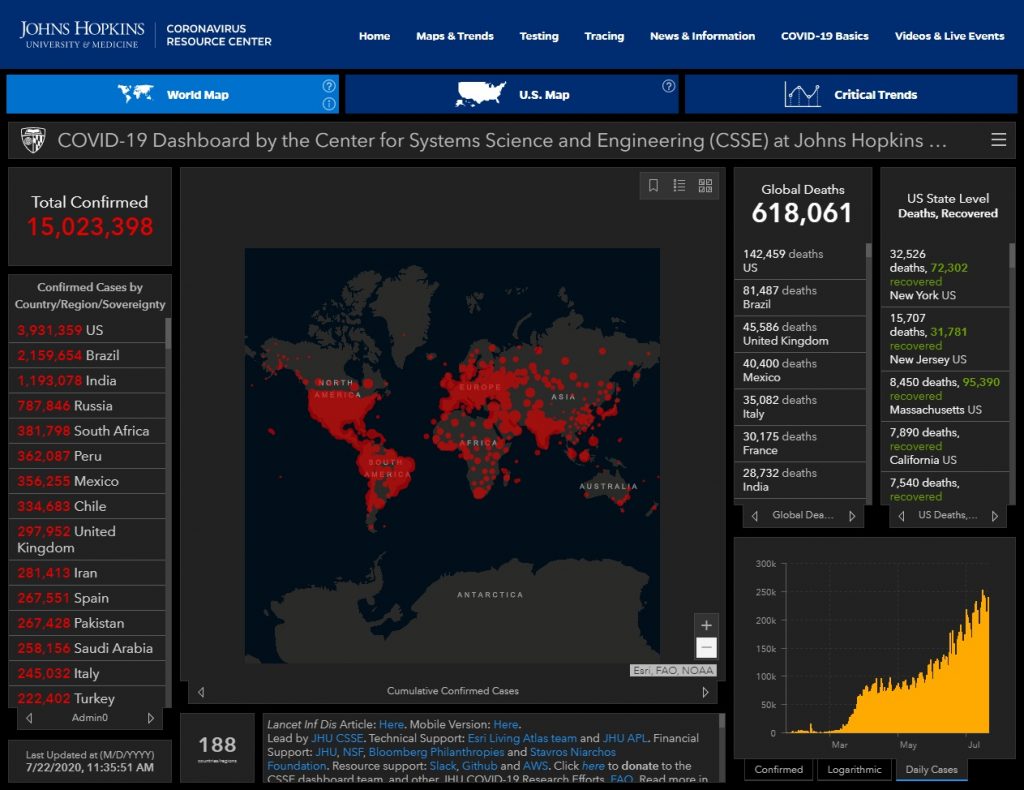
Task: Select South Africa in confirmed cases list
Action: pyautogui.click(x=87, y=431)
